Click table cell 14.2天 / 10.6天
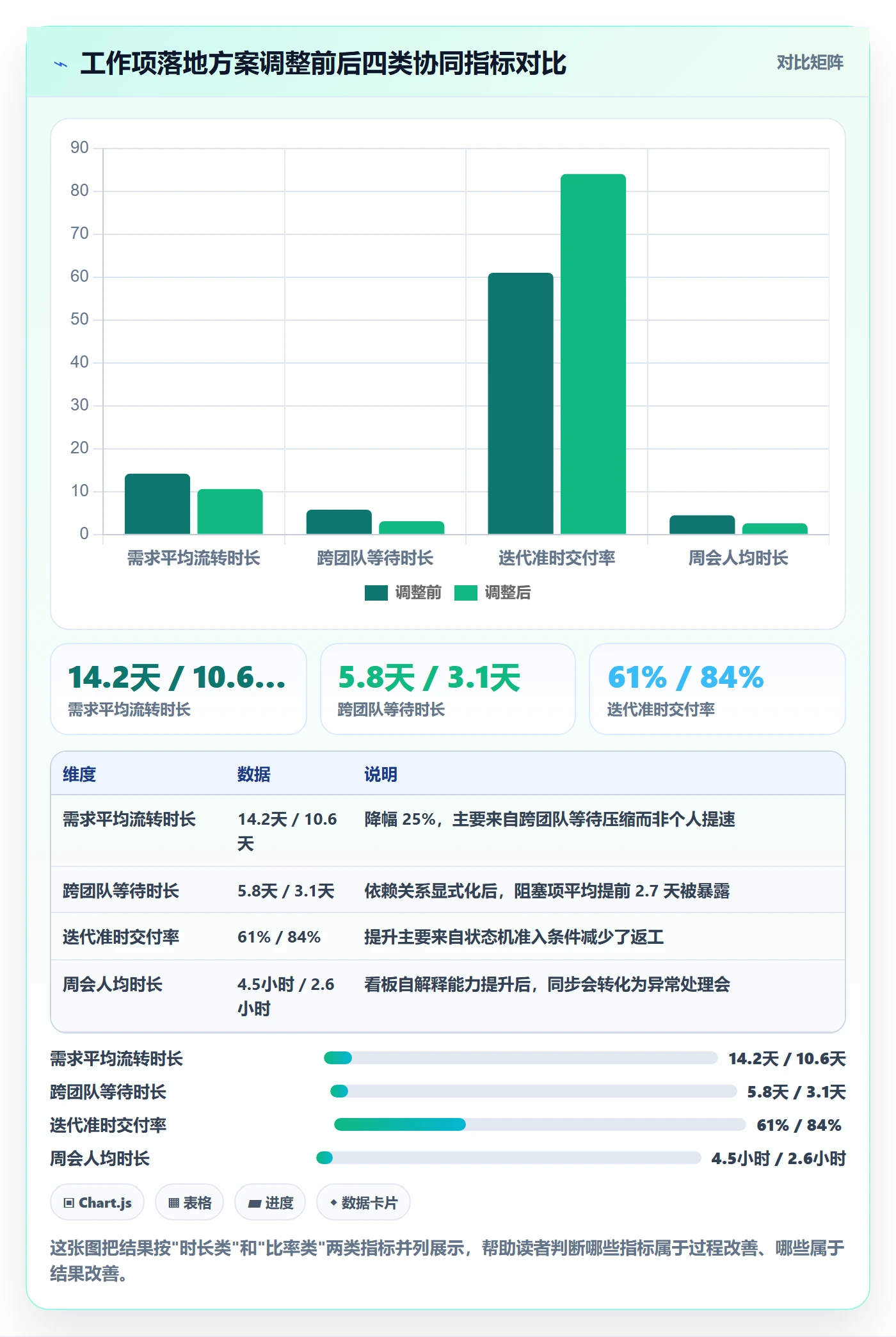 pos(287,831)
